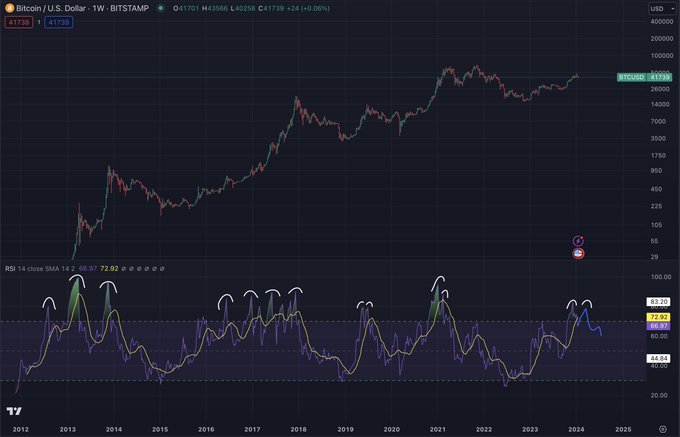Click the purple 66.97 RSI scale label
680x437 pixels.
point(655,326)
